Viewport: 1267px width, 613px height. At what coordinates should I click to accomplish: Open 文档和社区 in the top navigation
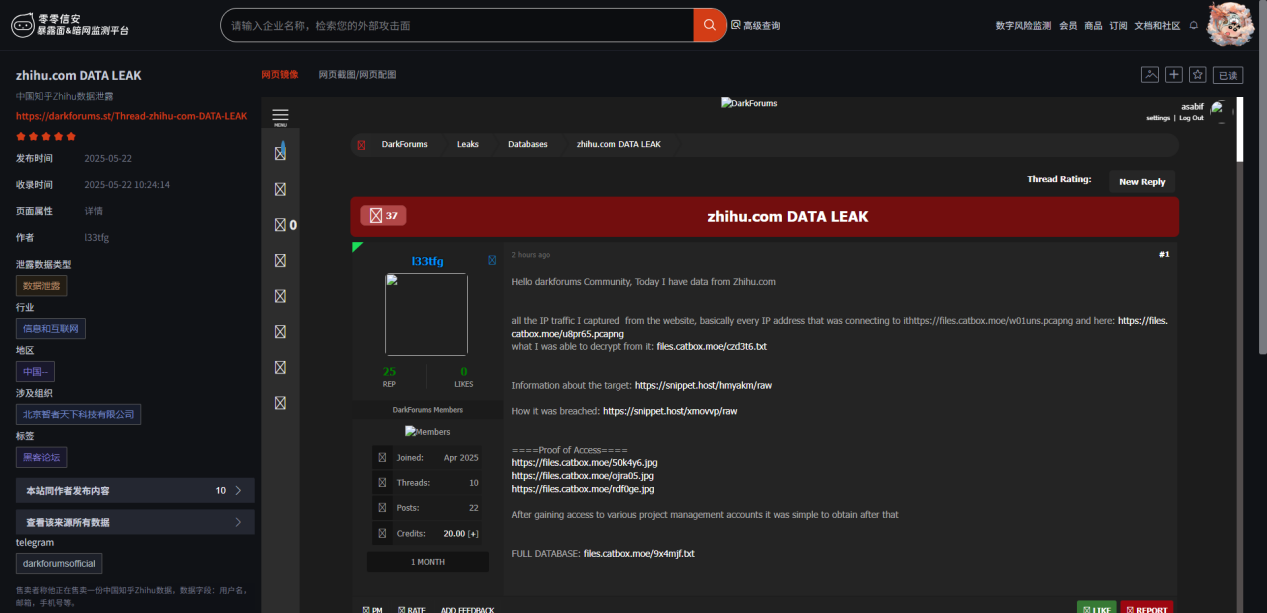pos(1157,25)
